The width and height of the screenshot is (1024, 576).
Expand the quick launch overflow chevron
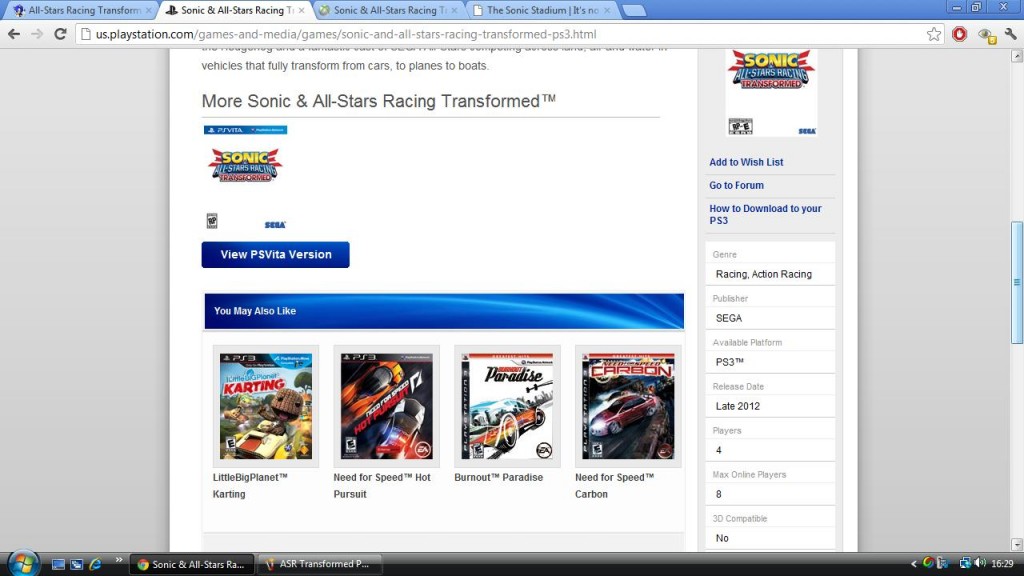[x=118, y=560]
